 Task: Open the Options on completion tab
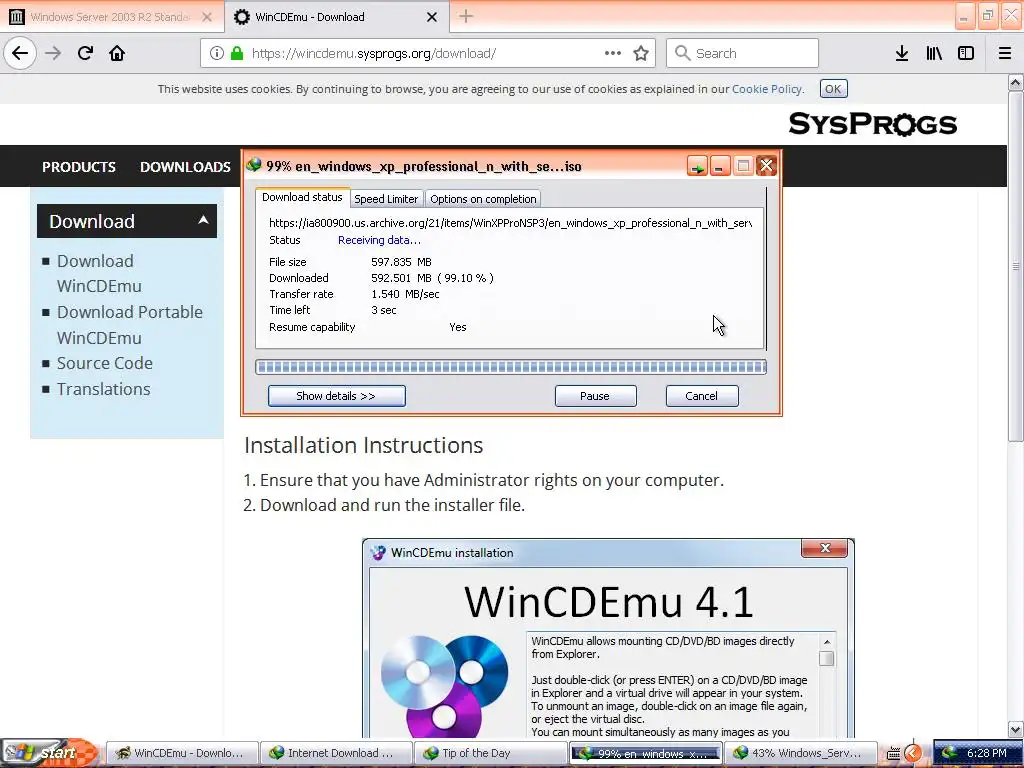tap(483, 199)
